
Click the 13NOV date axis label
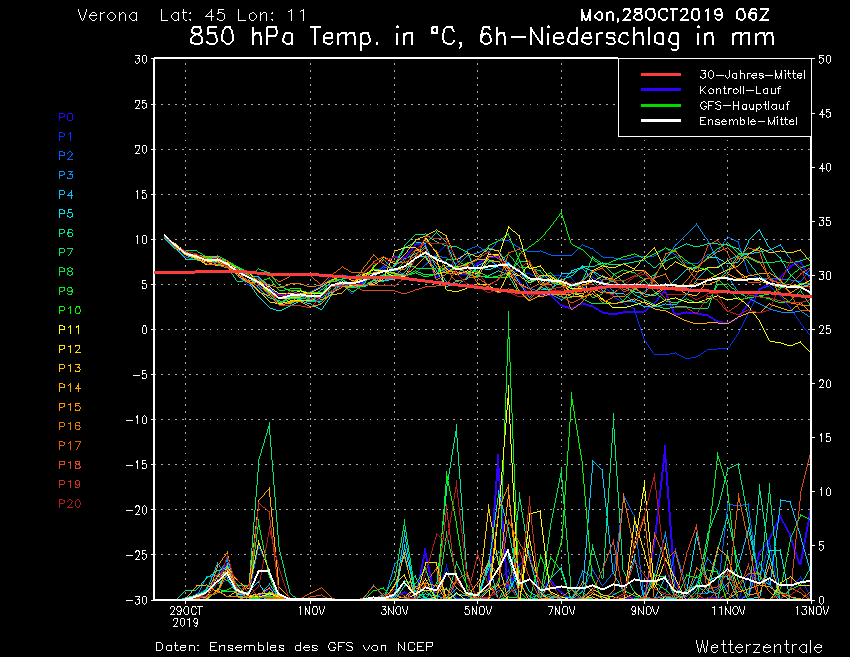[812, 611]
